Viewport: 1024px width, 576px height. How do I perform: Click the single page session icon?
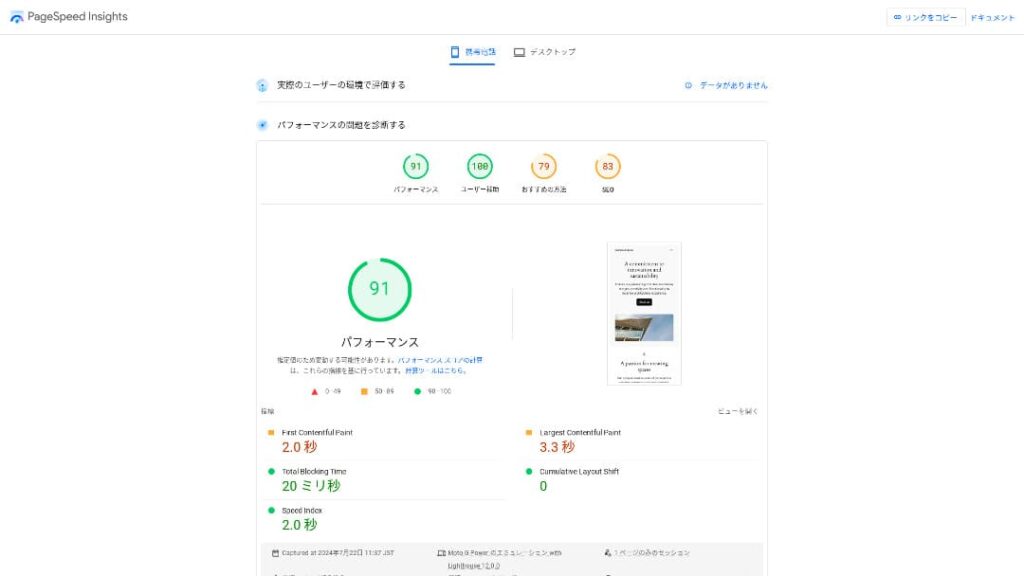[x=608, y=553]
